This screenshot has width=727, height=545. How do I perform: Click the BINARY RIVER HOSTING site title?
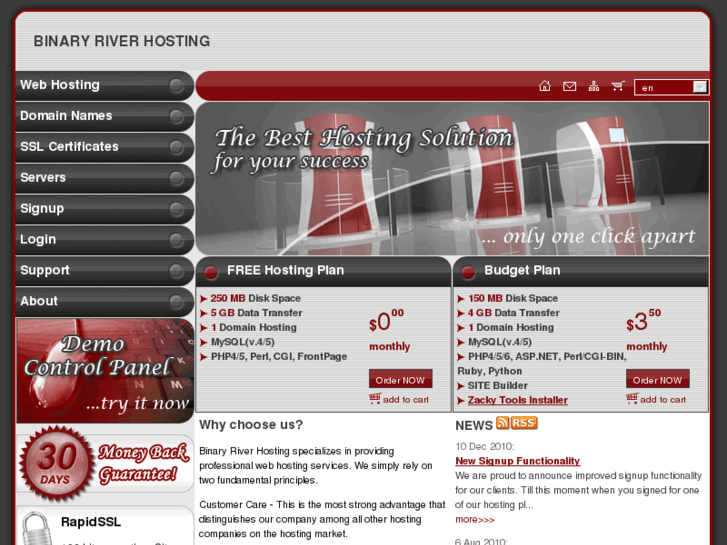[121, 41]
